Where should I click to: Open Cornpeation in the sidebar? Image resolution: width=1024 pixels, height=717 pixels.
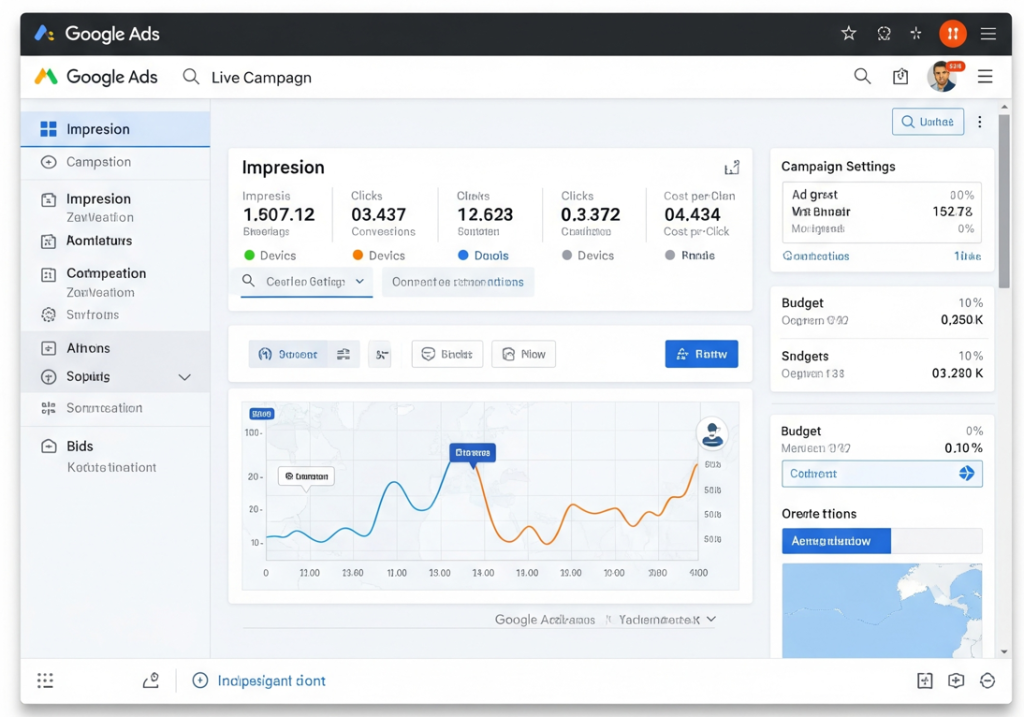106,274
